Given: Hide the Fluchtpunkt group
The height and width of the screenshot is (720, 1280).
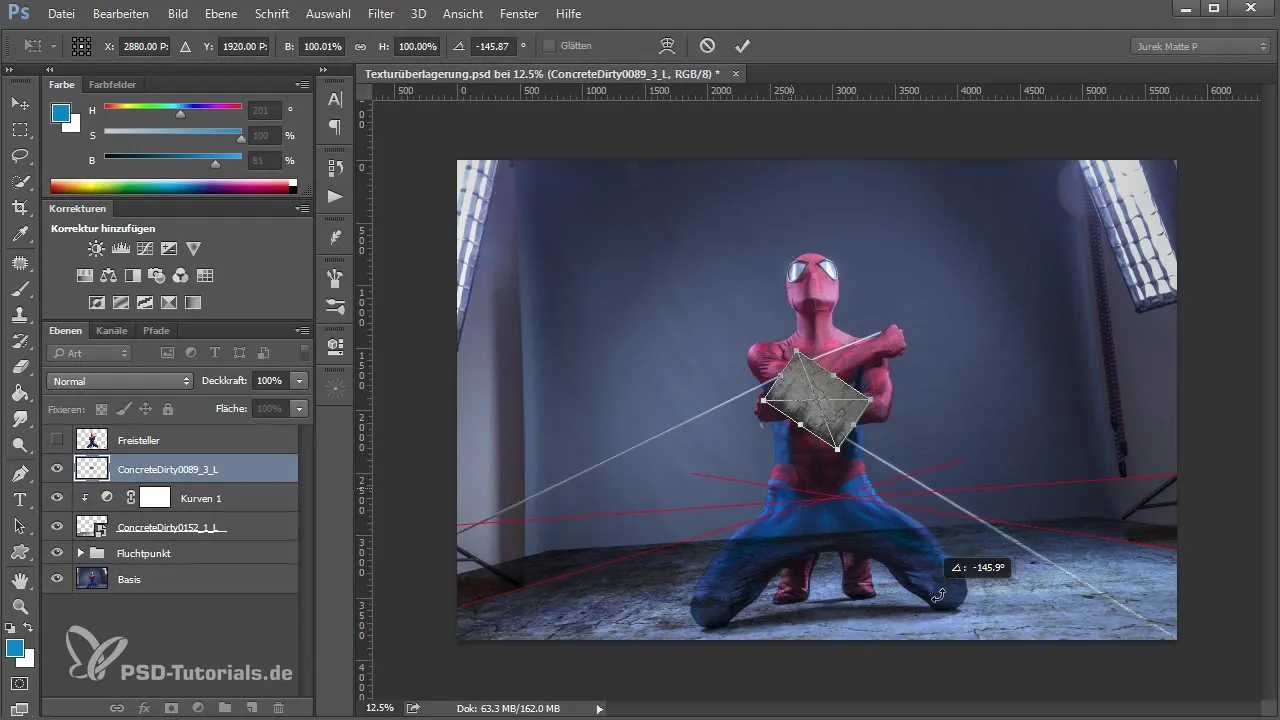Looking at the screenshot, I should 57,552.
